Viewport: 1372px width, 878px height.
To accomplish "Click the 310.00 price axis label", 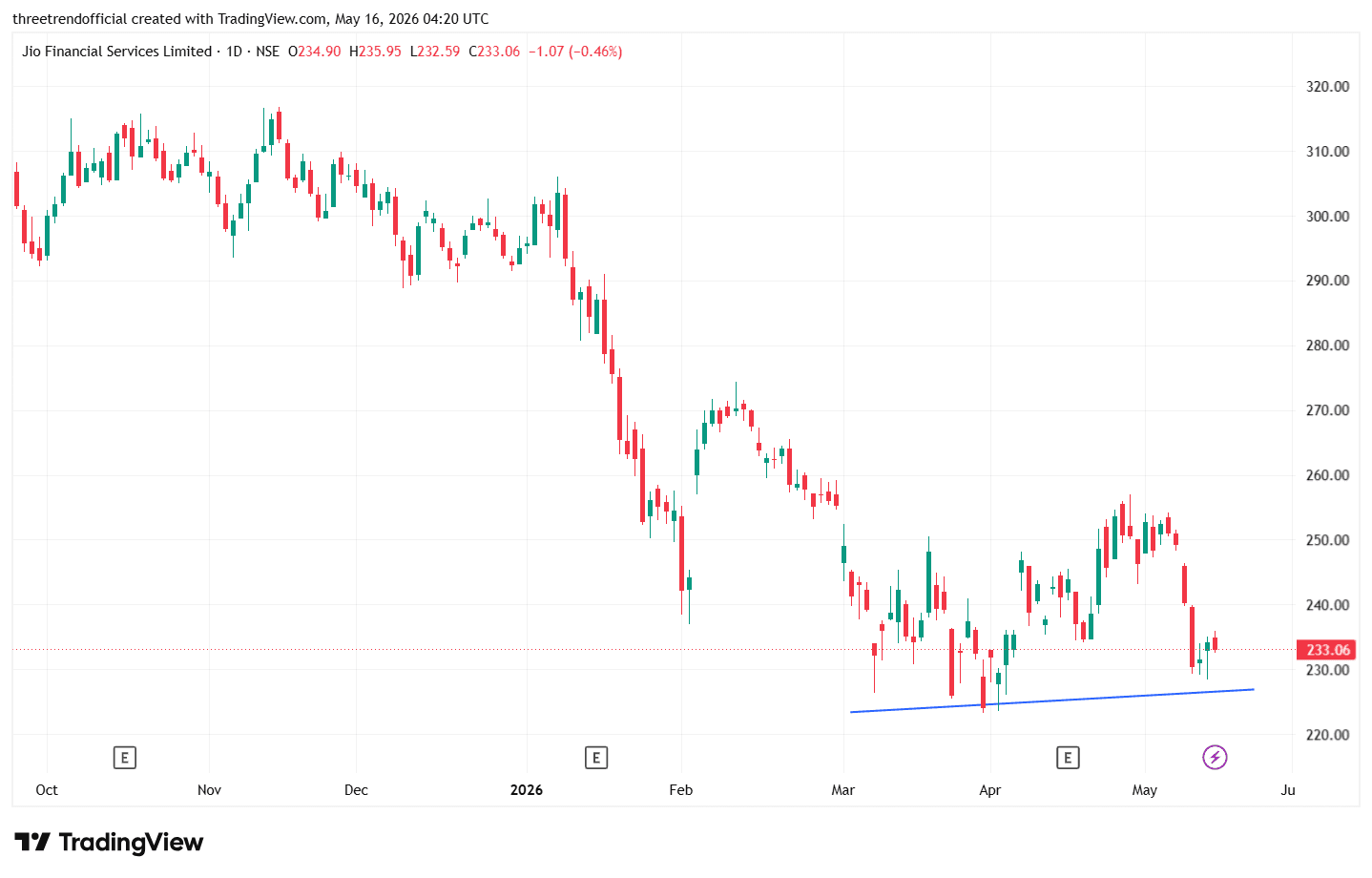I will (1327, 152).
